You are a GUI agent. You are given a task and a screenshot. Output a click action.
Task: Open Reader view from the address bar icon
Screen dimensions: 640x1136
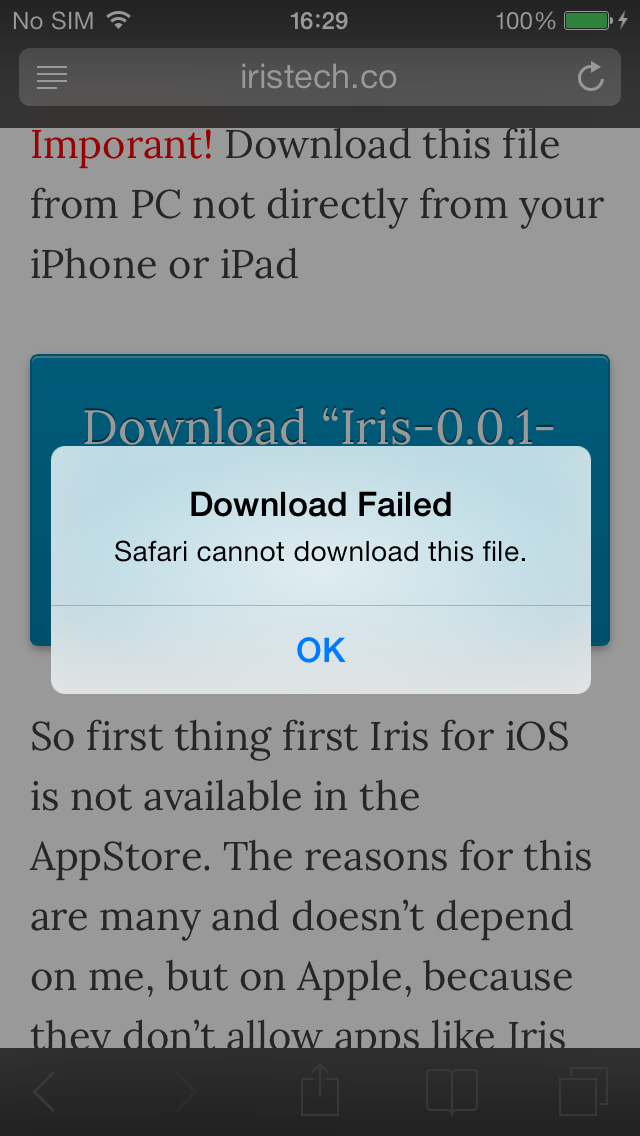click(52, 78)
